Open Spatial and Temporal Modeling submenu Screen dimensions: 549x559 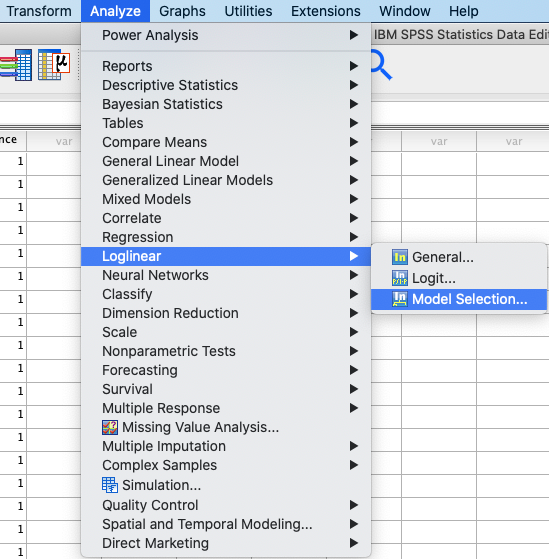226,524
